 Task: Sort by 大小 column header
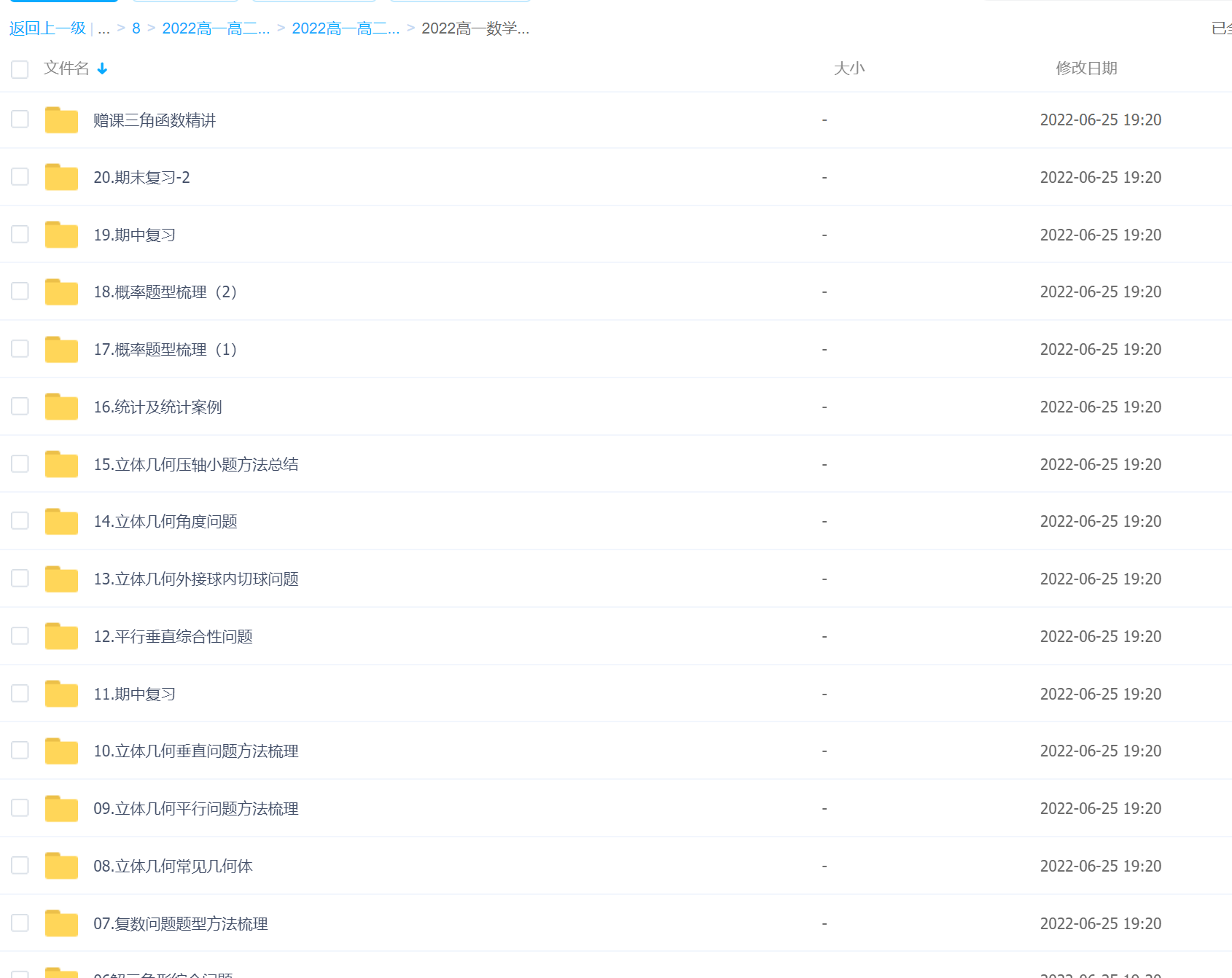click(849, 69)
